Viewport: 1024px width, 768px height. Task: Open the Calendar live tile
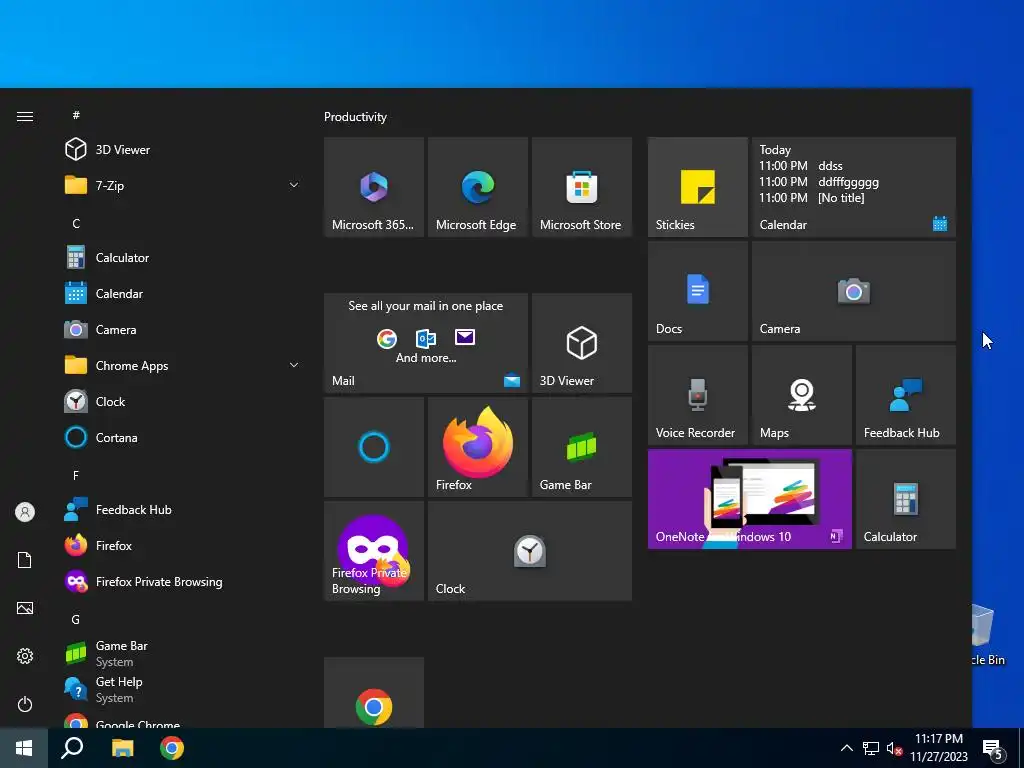click(x=854, y=187)
